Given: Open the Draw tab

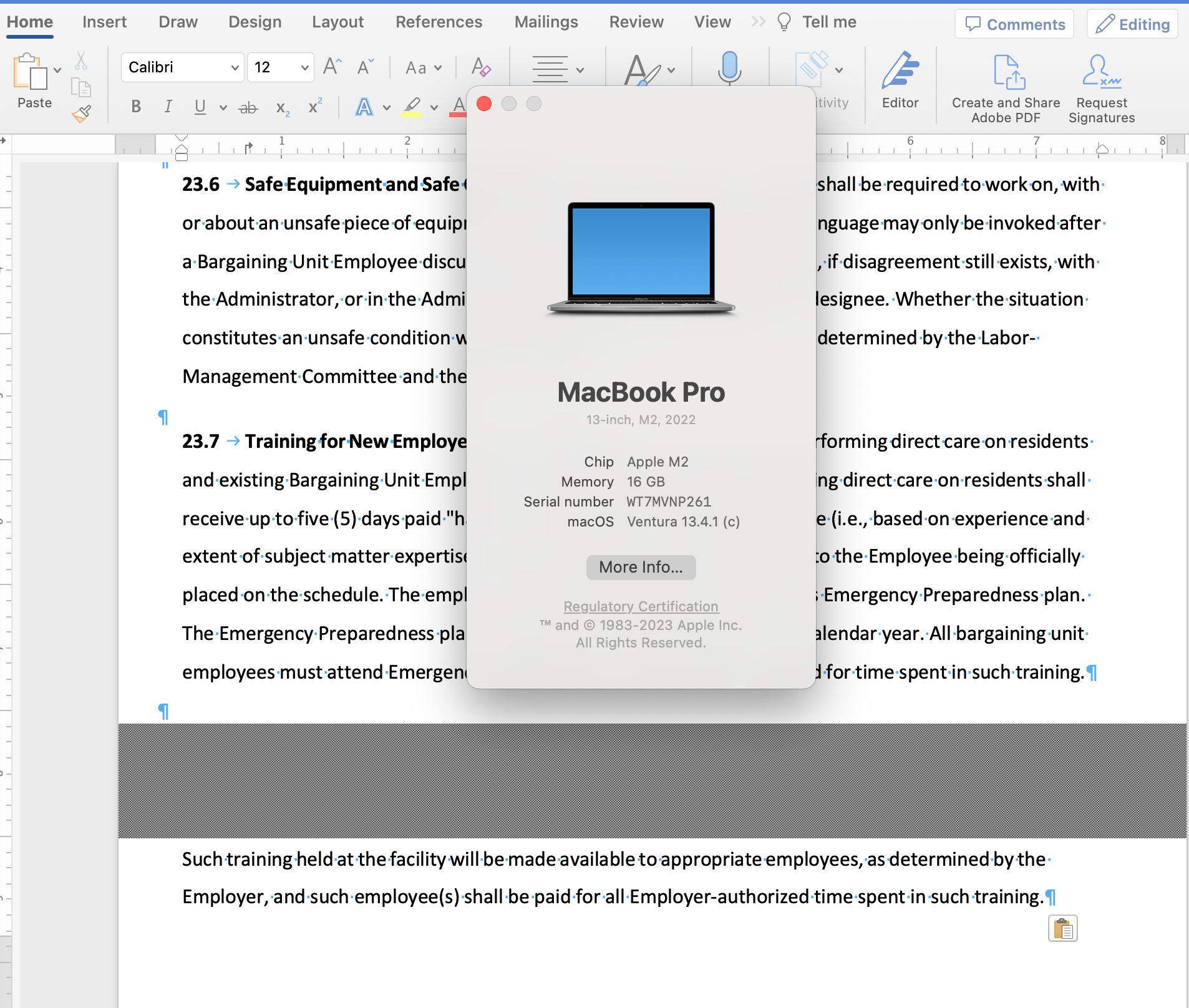Looking at the screenshot, I should [x=178, y=22].
